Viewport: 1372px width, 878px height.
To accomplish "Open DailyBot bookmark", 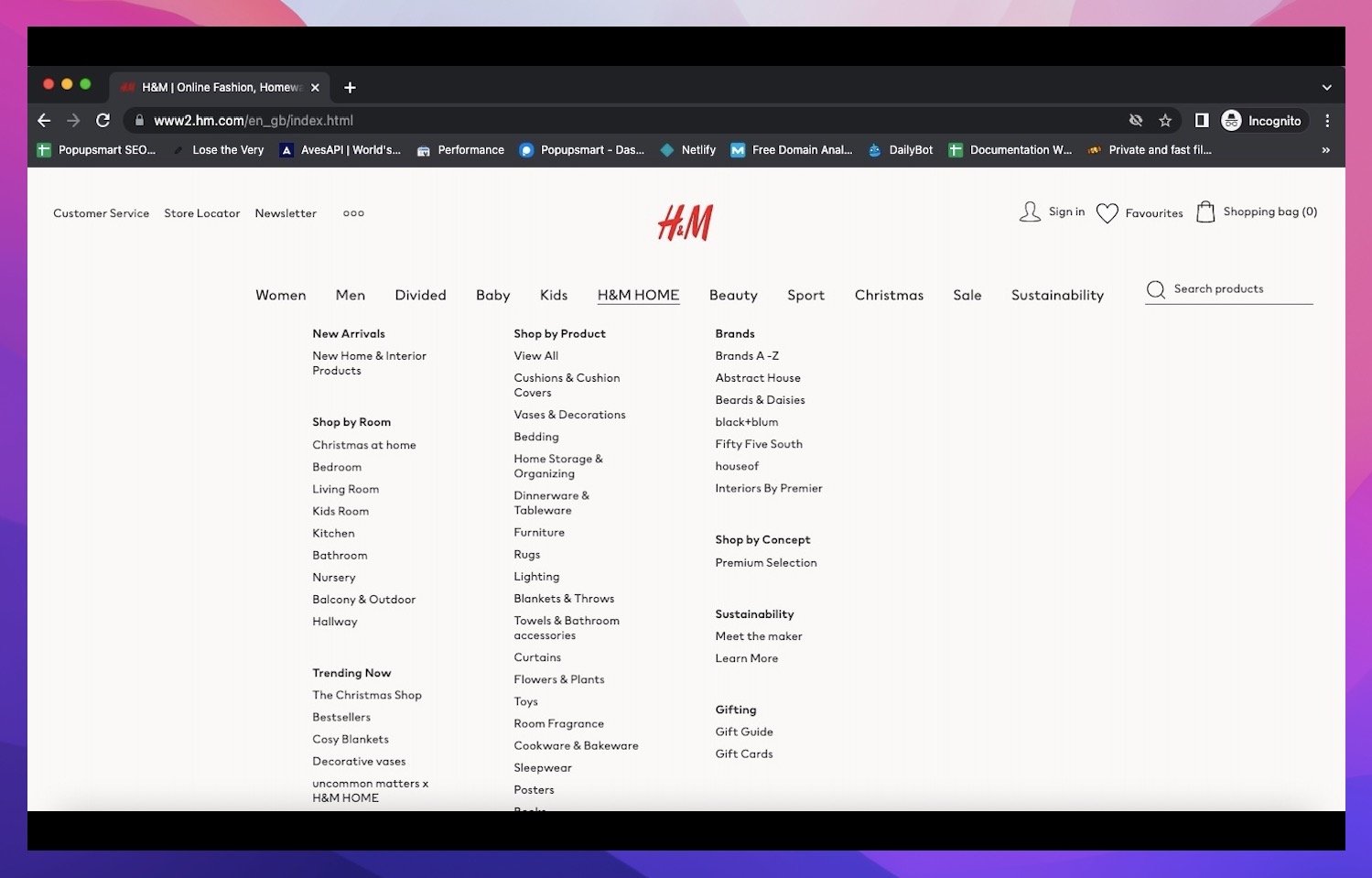I will click(901, 149).
